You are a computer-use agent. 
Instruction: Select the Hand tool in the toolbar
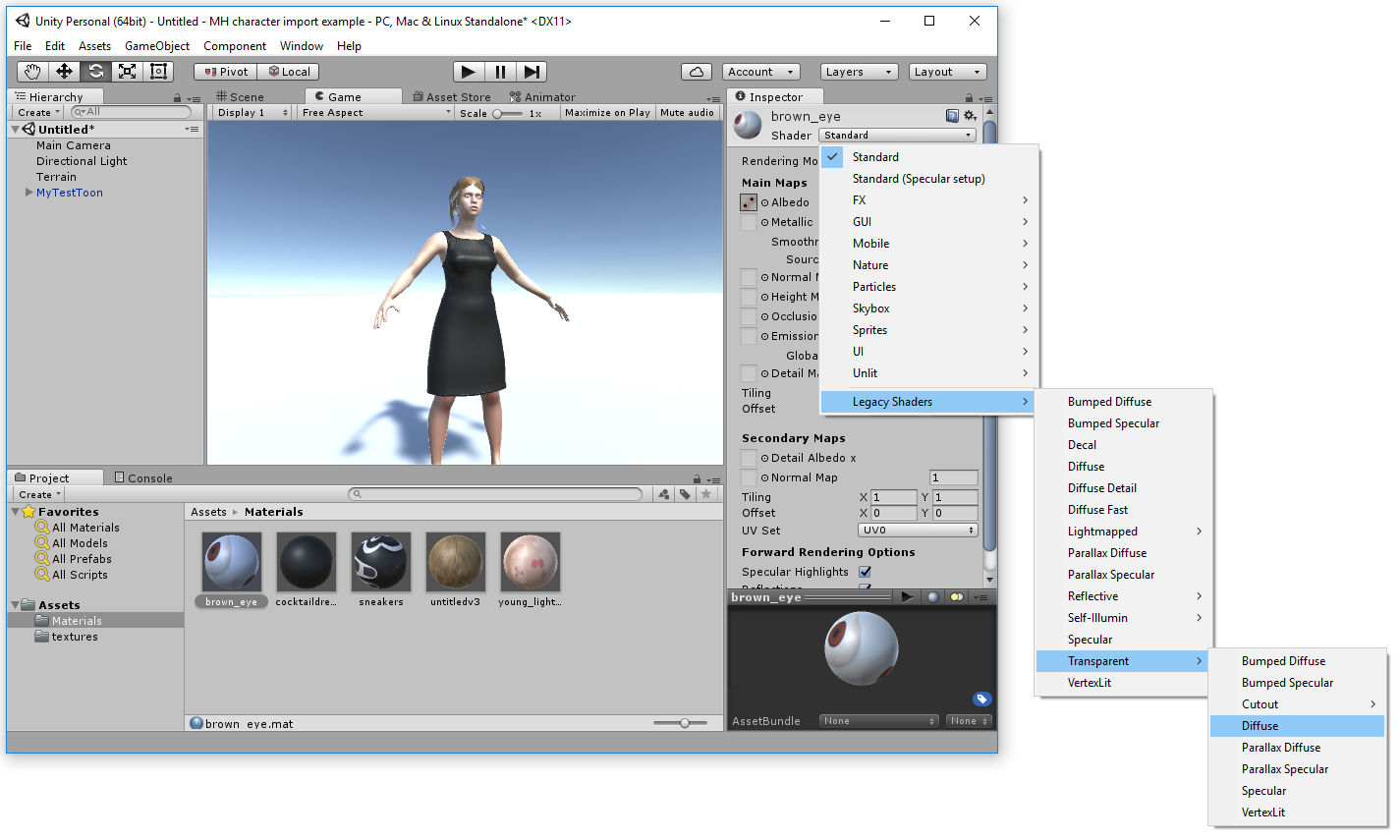point(32,72)
